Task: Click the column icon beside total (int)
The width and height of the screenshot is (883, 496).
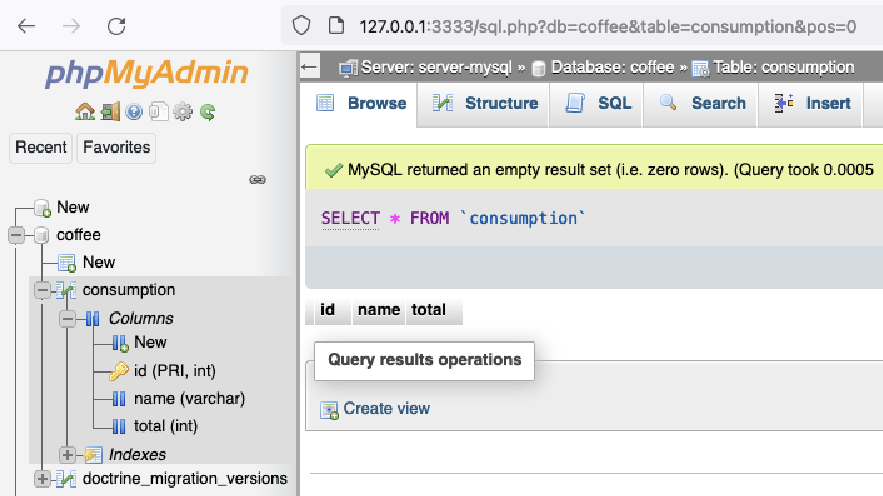Action: [x=119, y=426]
